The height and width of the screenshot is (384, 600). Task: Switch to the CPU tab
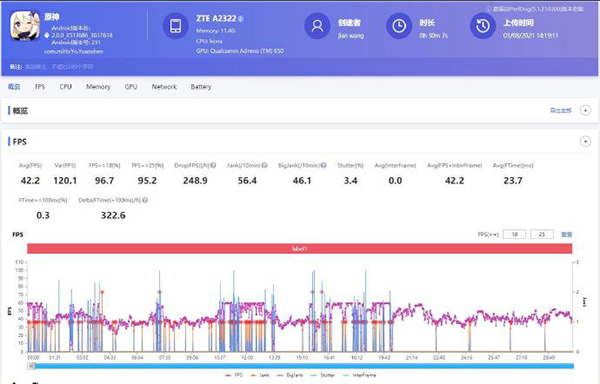coord(65,87)
